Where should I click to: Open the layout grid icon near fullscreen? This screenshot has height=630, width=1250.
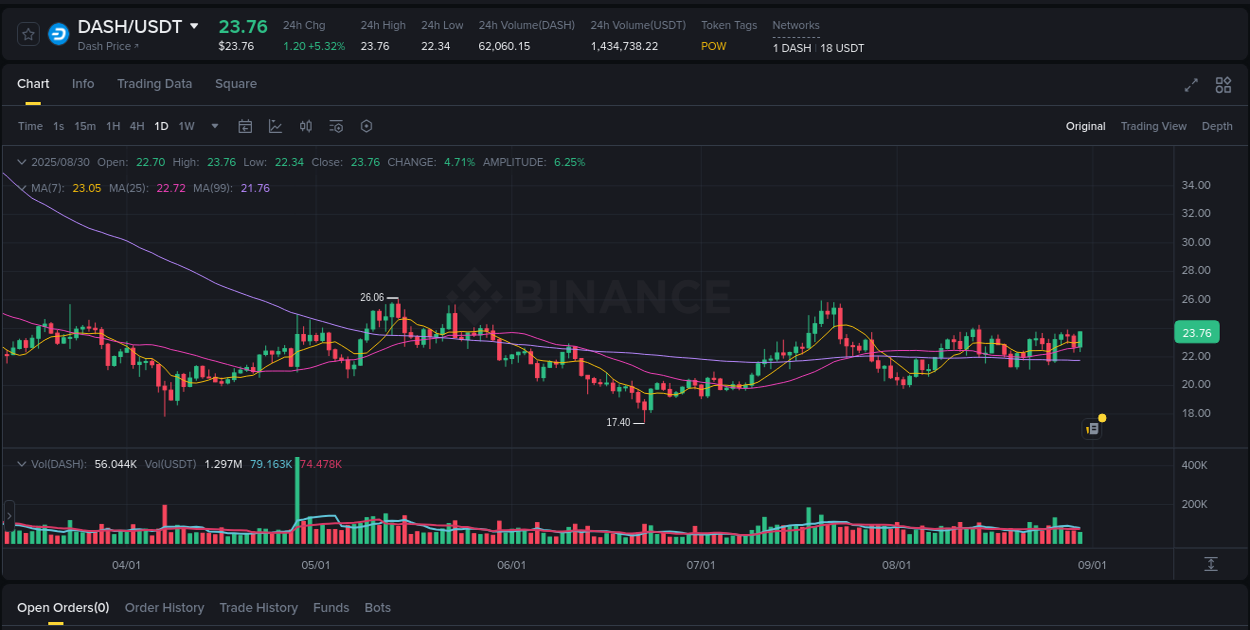[1223, 85]
